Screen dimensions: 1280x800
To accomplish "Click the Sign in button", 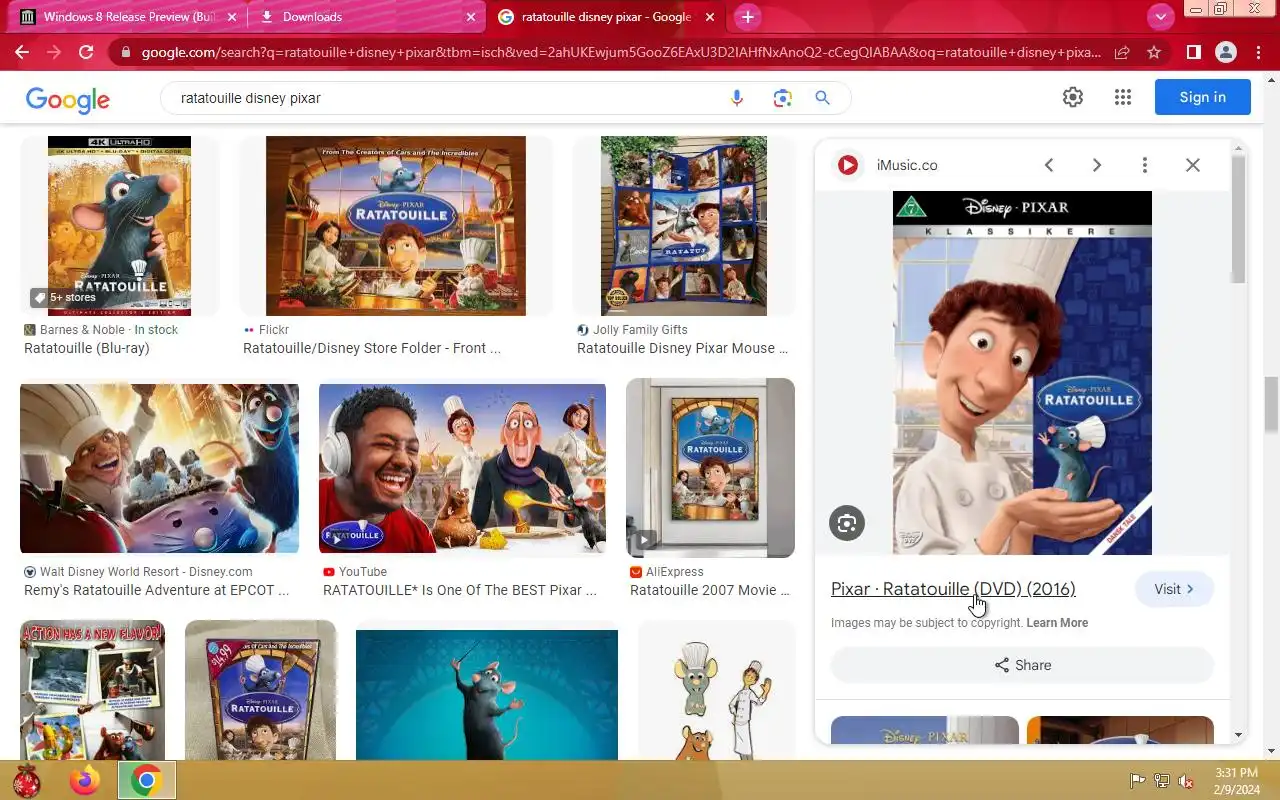I will pyautogui.click(x=1202, y=97).
